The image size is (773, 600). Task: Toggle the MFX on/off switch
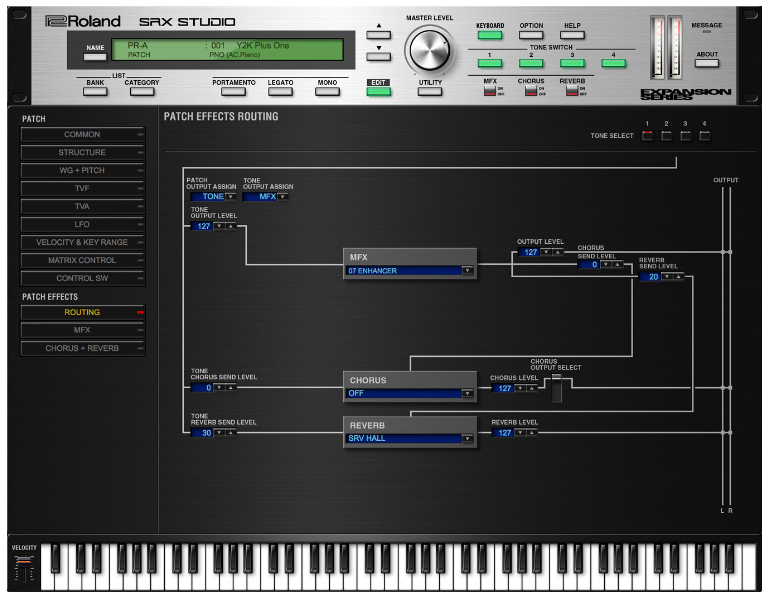click(x=490, y=91)
